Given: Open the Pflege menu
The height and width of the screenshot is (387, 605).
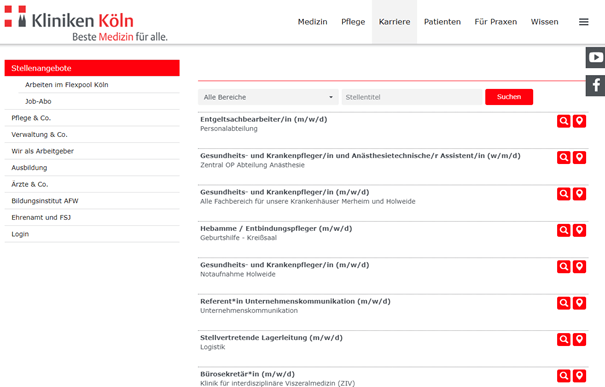Looking at the screenshot, I should coord(353,22).
